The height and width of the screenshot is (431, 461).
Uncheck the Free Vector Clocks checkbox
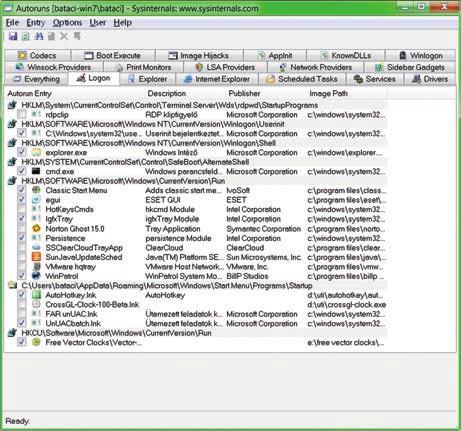(22, 342)
